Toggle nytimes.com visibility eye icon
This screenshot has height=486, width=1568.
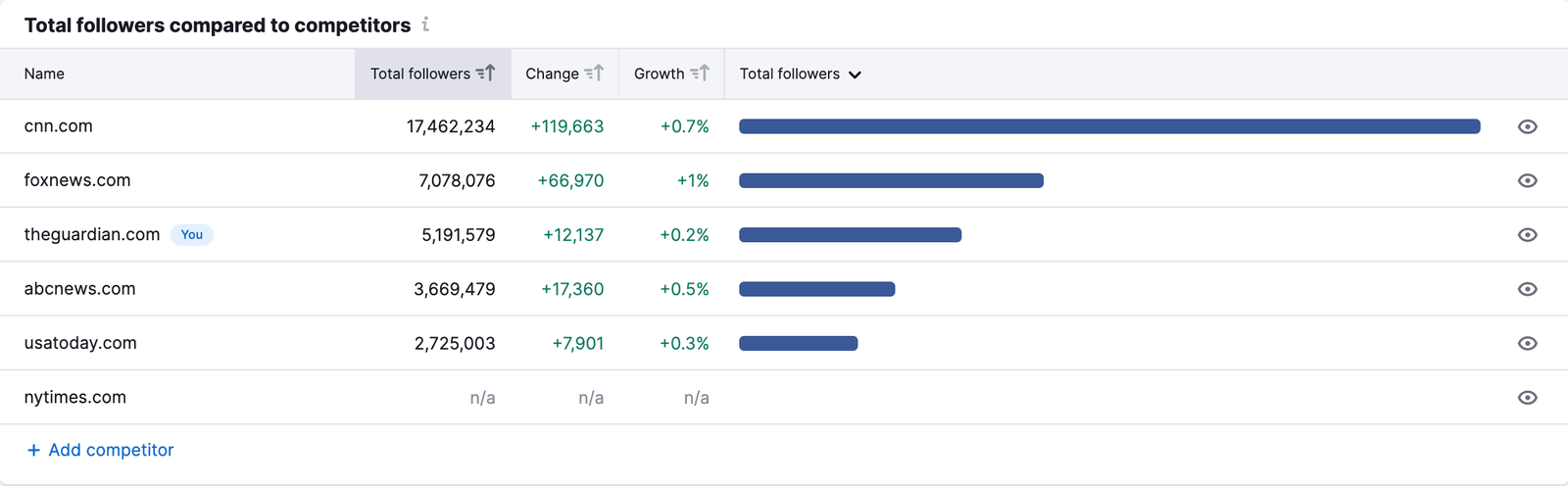pyautogui.click(x=1527, y=398)
